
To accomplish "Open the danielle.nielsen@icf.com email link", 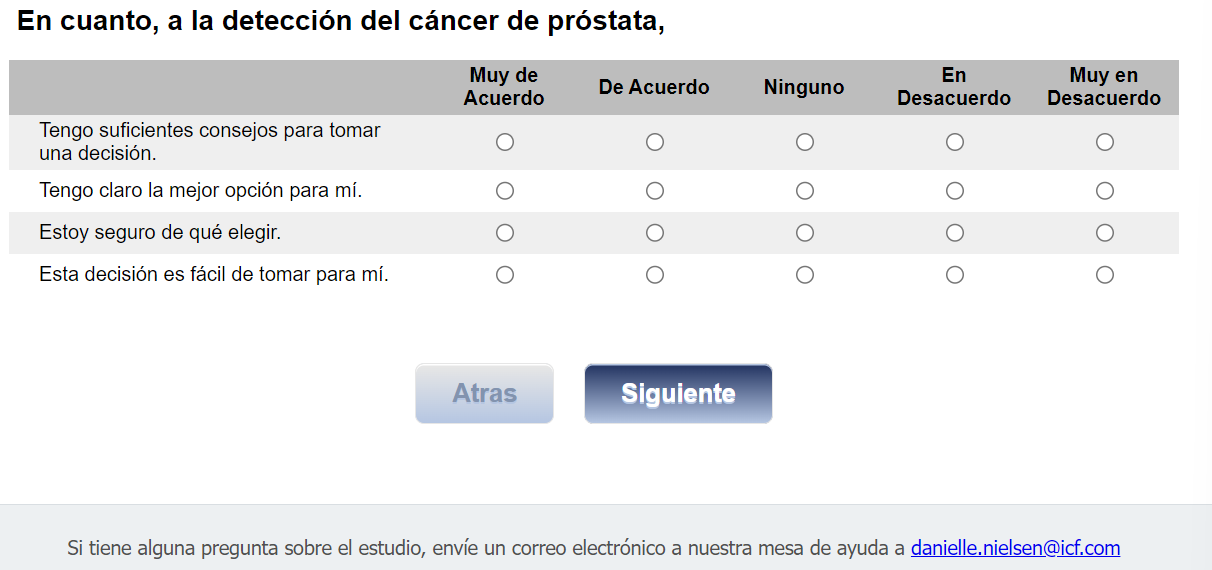I will [x=1015, y=548].
